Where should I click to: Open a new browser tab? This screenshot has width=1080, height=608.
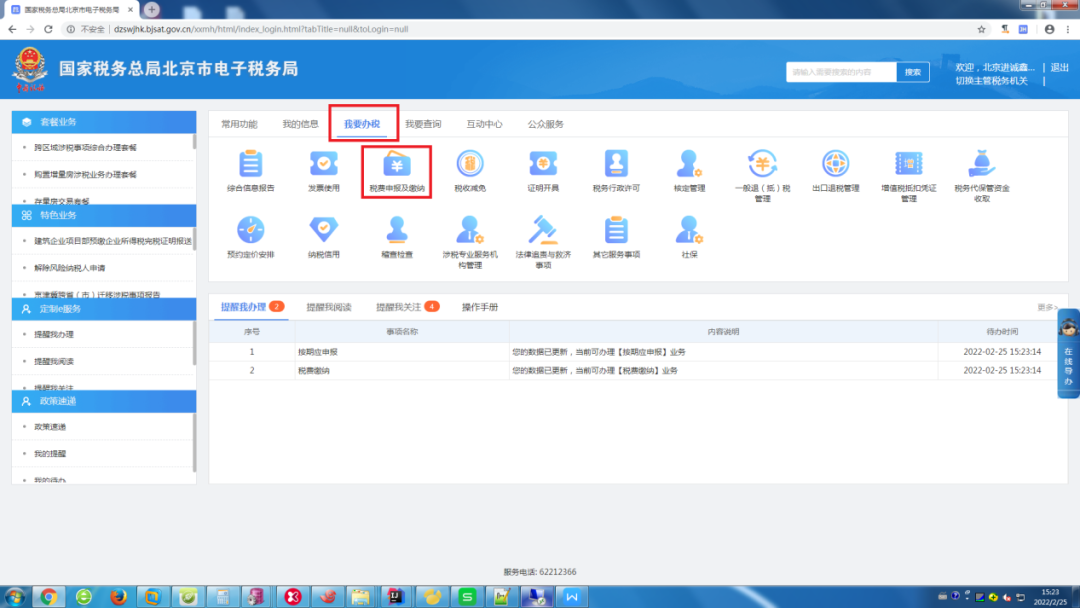tap(152, 10)
